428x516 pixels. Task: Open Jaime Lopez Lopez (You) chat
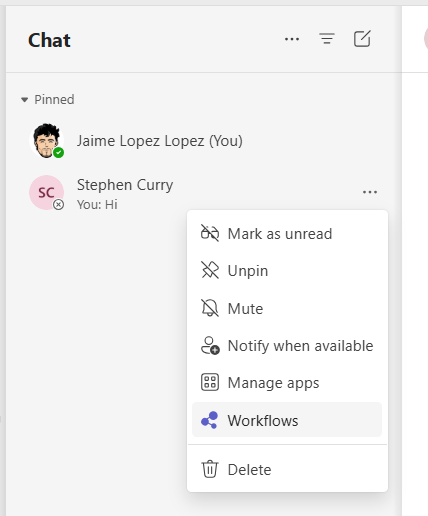[203, 141]
